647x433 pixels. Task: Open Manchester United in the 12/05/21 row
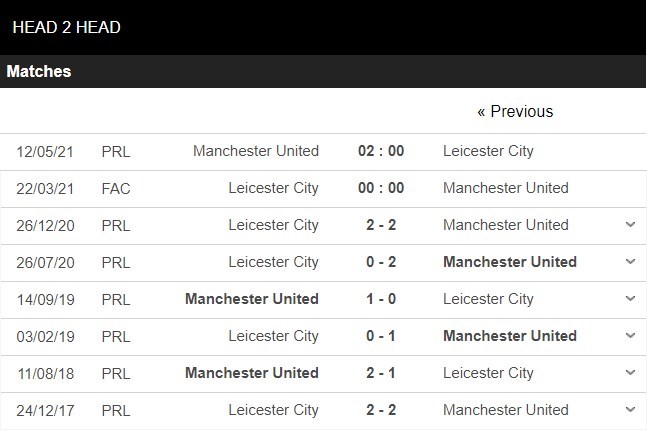[x=256, y=151]
